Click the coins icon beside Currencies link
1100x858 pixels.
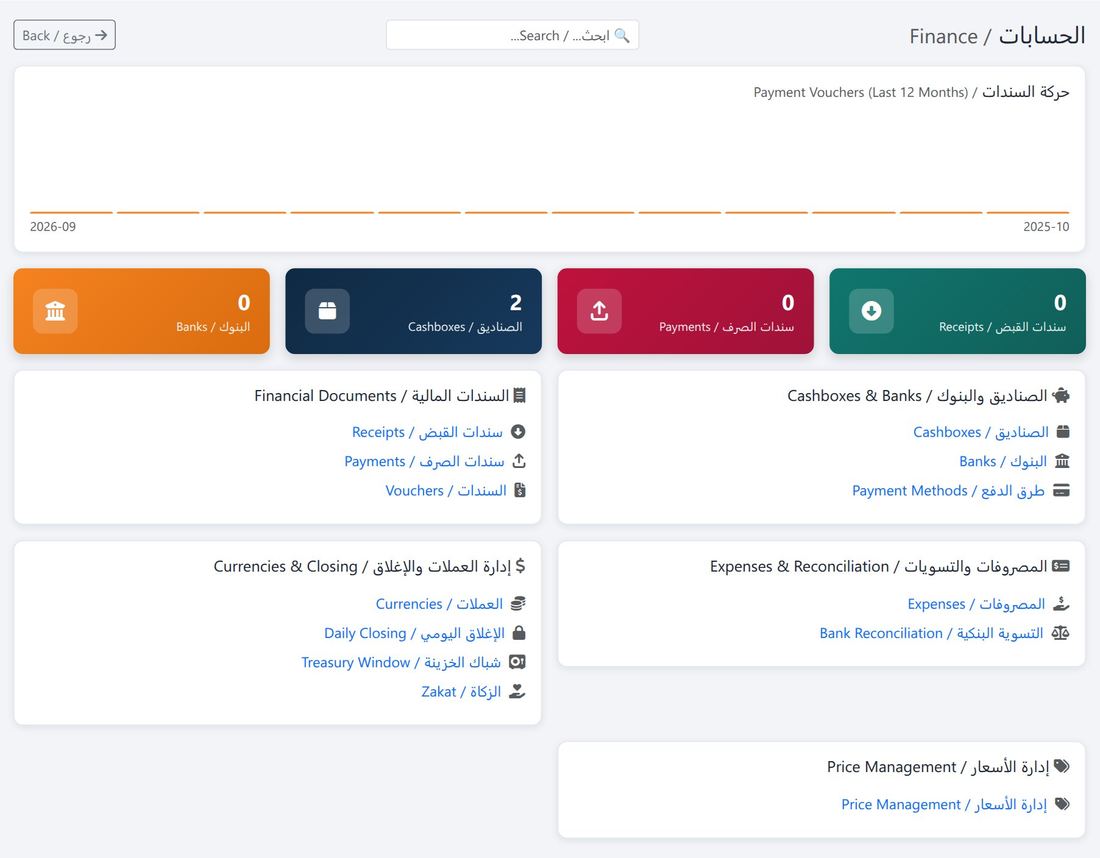(518, 603)
